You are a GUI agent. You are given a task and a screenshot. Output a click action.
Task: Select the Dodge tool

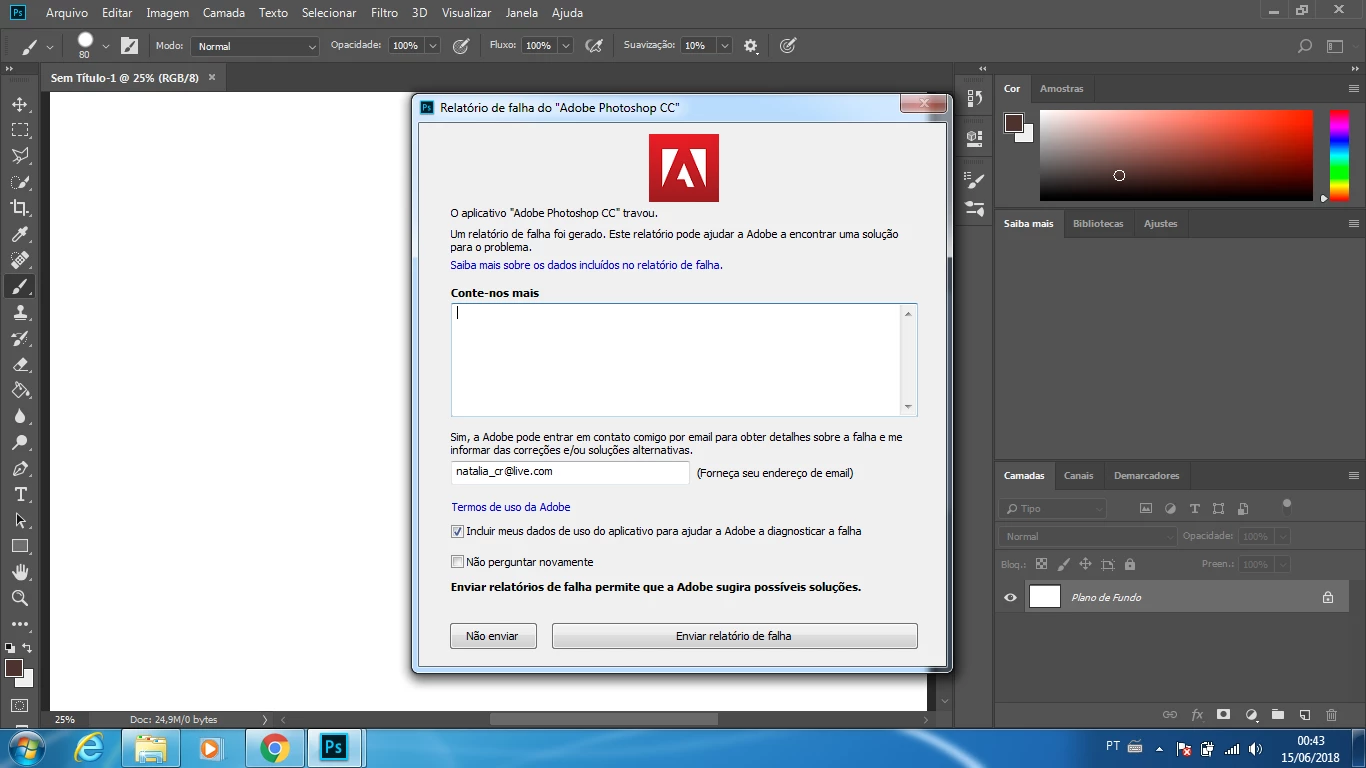19,442
